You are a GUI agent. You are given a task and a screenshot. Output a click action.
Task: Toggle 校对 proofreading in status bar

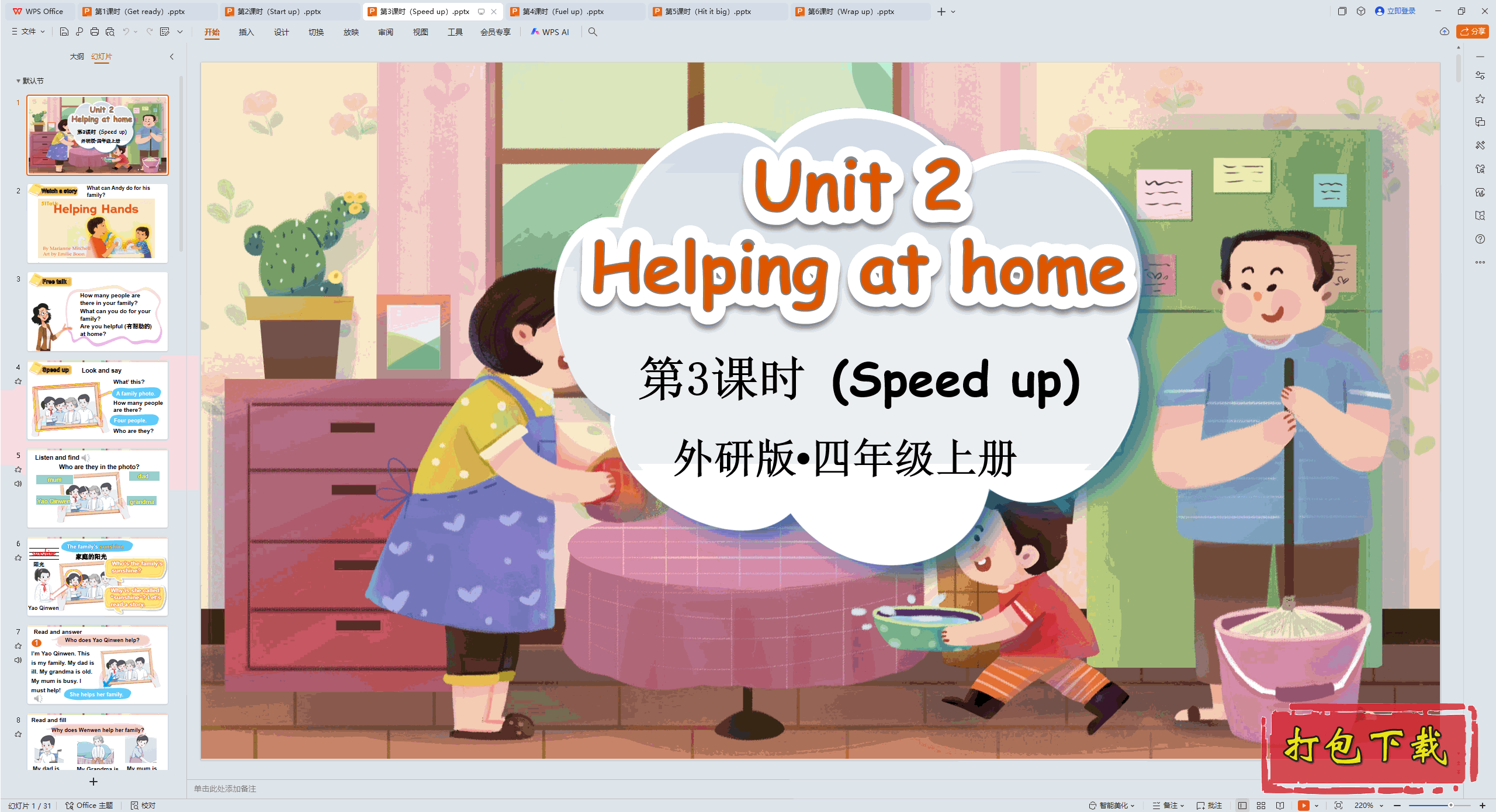(x=143, y=805)
